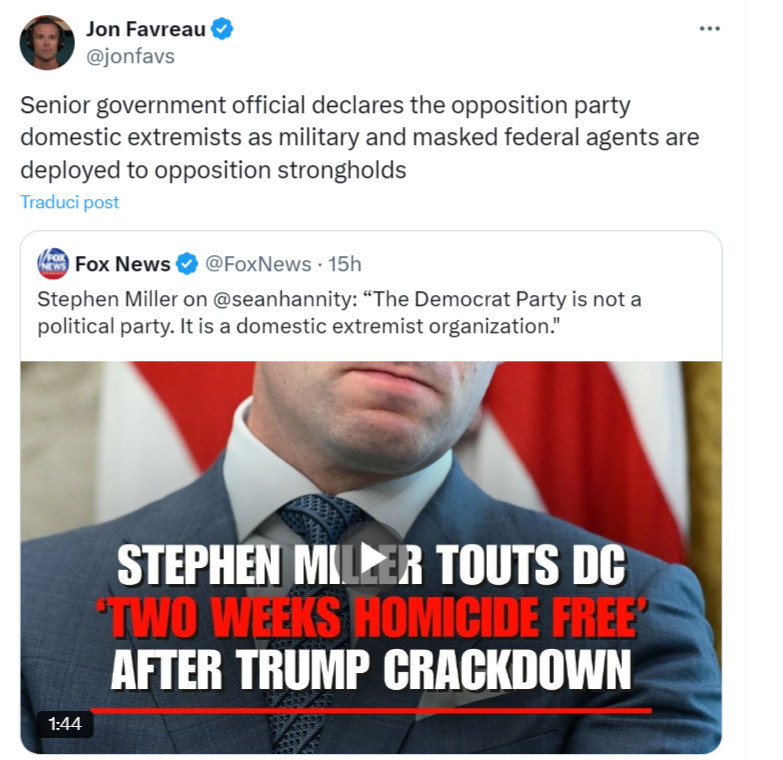Open Jon Favreau's profile picture

[x=47, y=42]
